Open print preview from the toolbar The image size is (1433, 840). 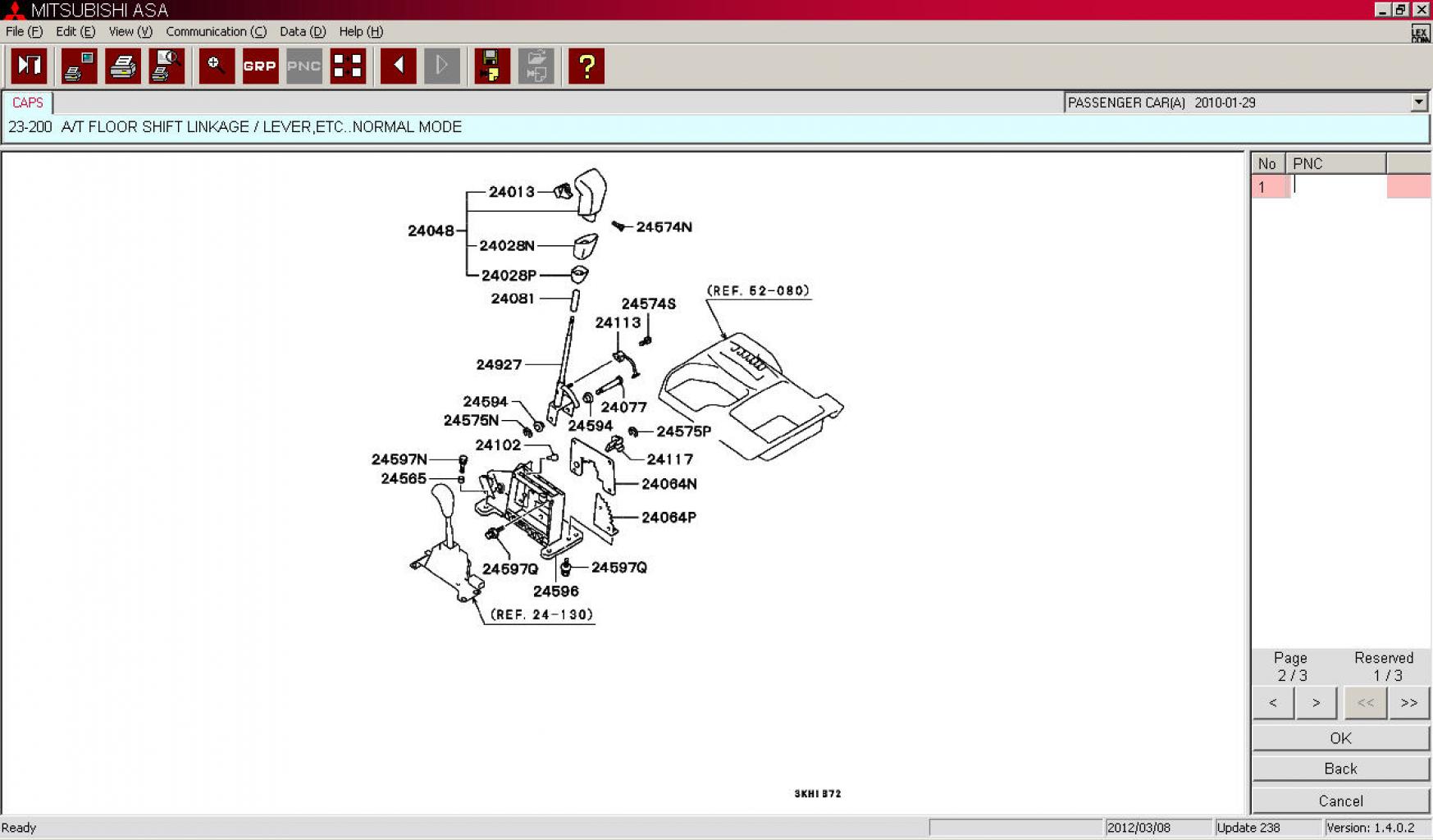tap(167, 66)
